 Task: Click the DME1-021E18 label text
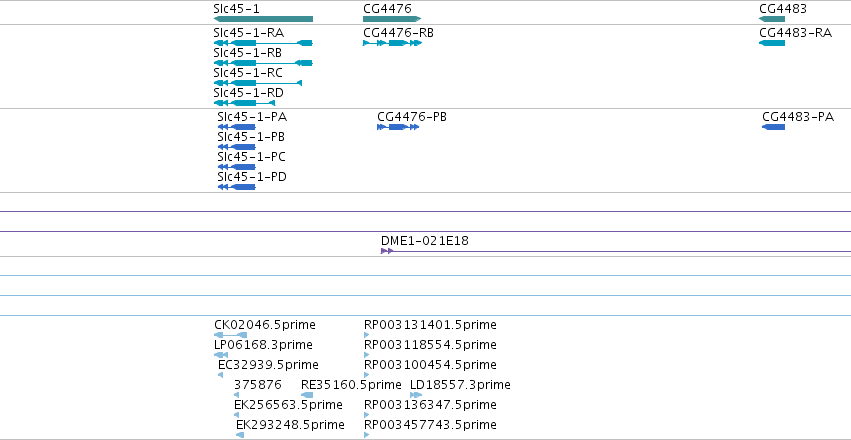(424, 241)
